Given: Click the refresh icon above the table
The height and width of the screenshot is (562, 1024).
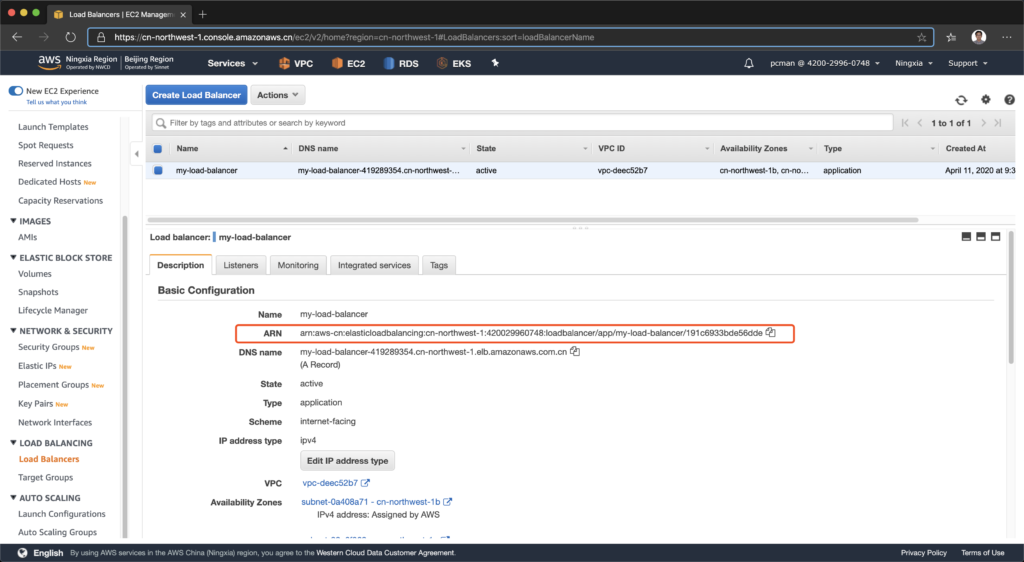Looking at the screenshot, I should (961, 100).
